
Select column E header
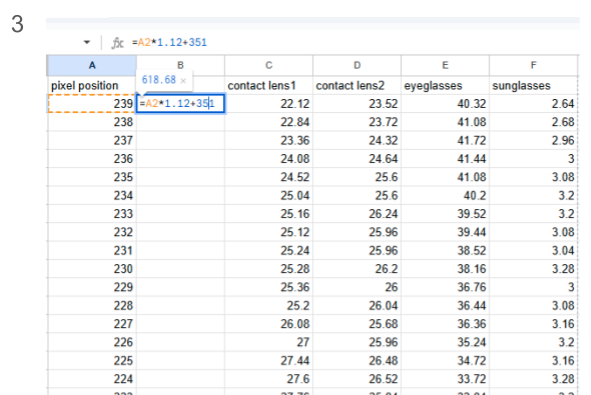tap(445, 65)
